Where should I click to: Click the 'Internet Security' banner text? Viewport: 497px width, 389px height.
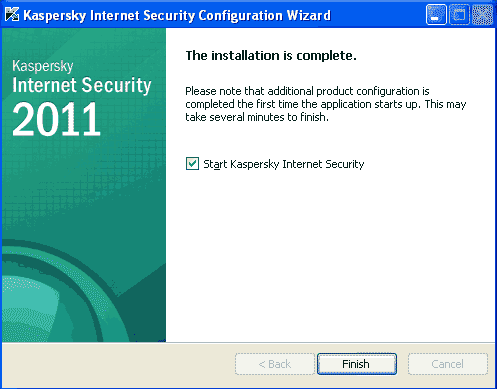tap(82, 85)
